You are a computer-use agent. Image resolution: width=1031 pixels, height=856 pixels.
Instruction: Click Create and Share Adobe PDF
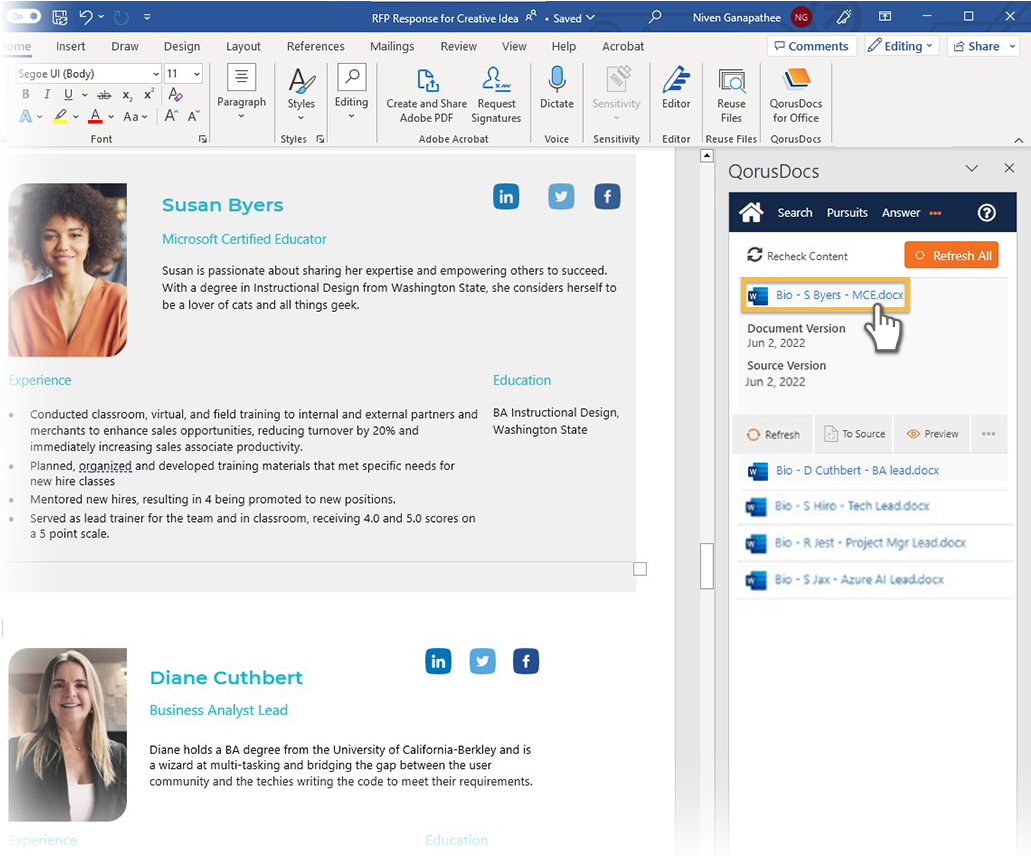coord(427,96)
